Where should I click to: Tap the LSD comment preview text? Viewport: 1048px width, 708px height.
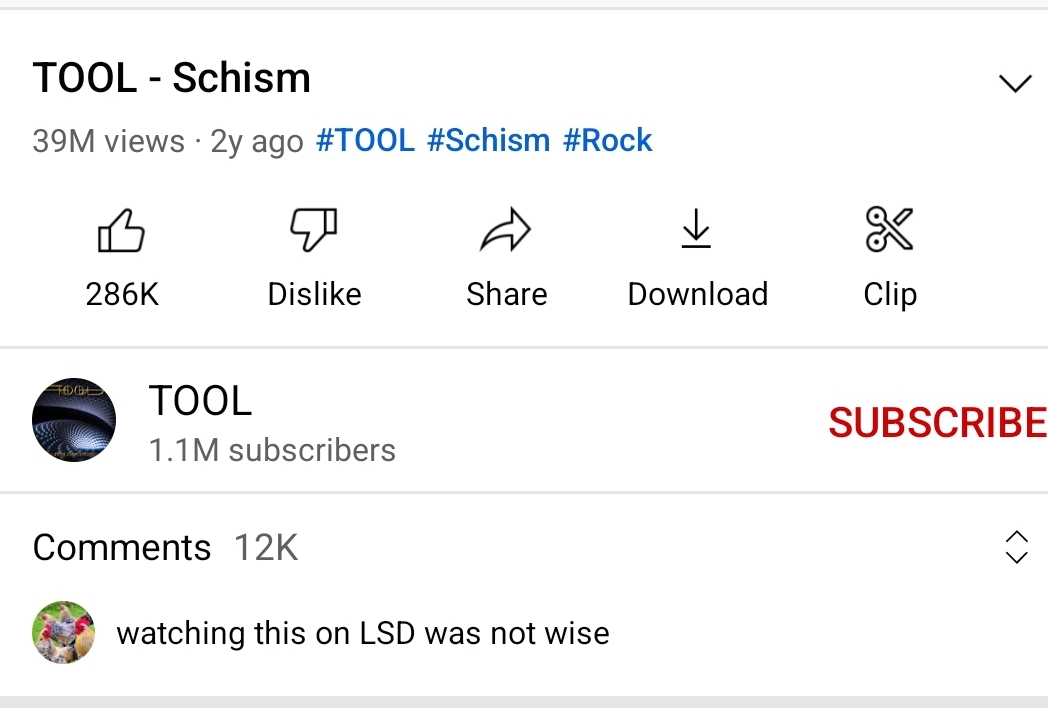[362, 633]
